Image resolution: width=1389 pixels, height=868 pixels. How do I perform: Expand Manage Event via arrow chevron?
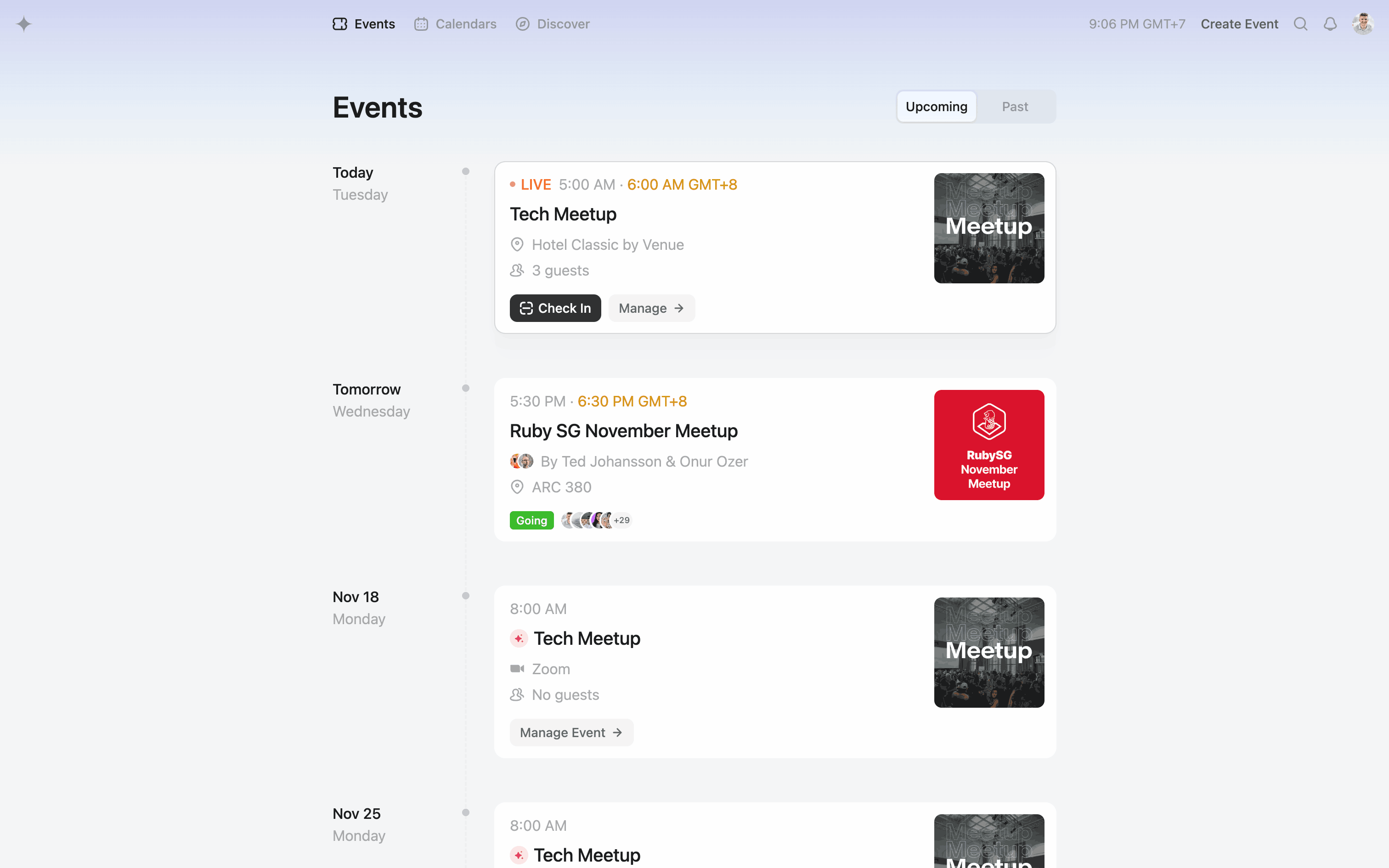pos(618,732)
